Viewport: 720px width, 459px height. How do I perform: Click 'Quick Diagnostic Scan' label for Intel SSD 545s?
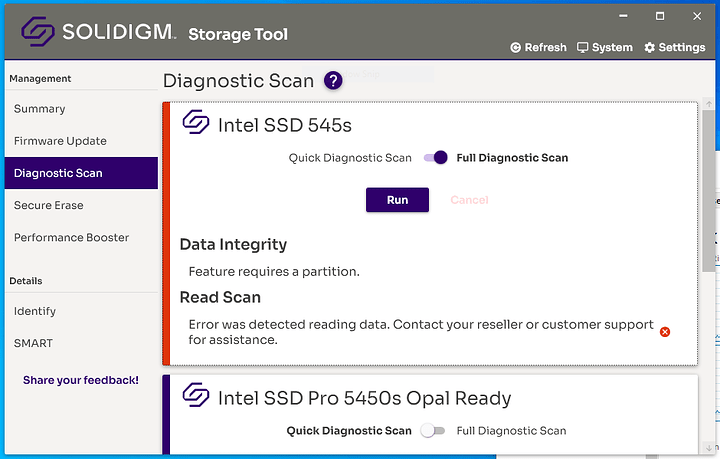(x=350, y=158)
